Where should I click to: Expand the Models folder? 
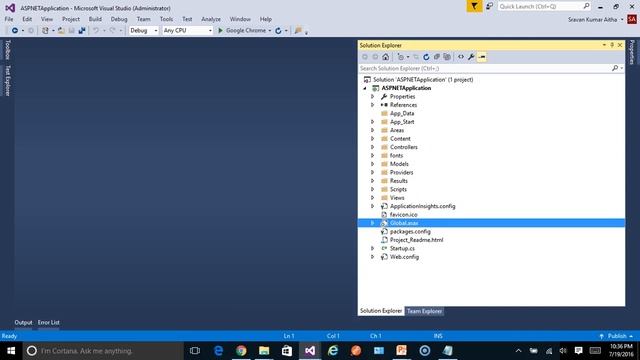tap(372, 164)
